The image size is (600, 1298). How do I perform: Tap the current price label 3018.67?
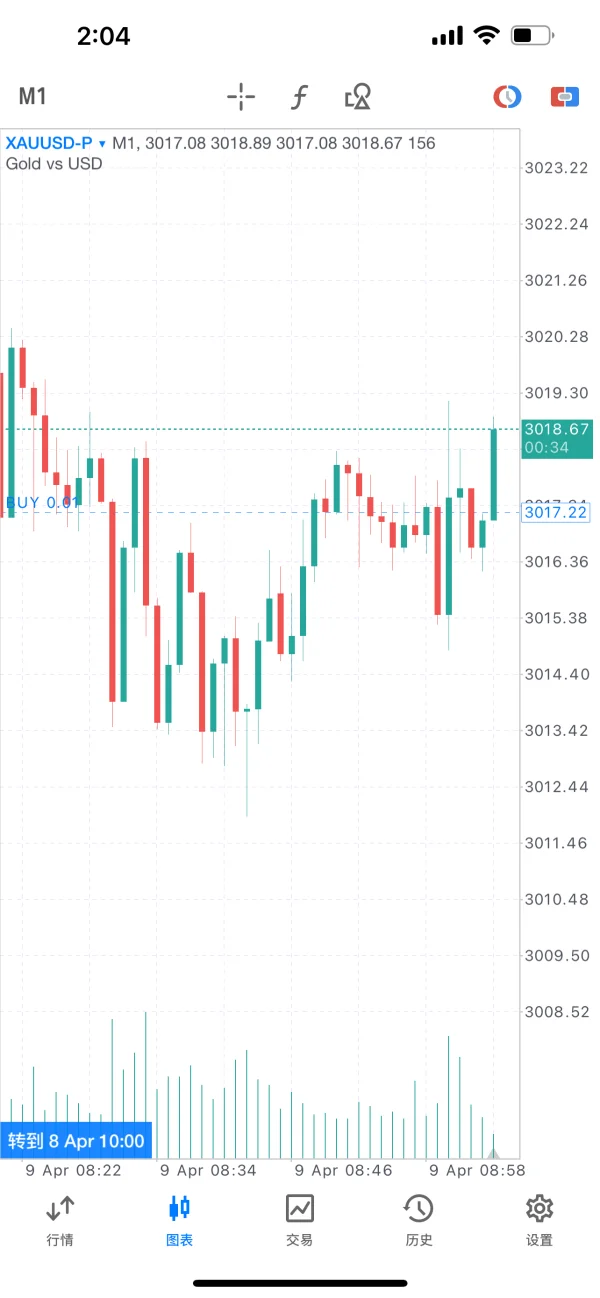click(556, 429)
